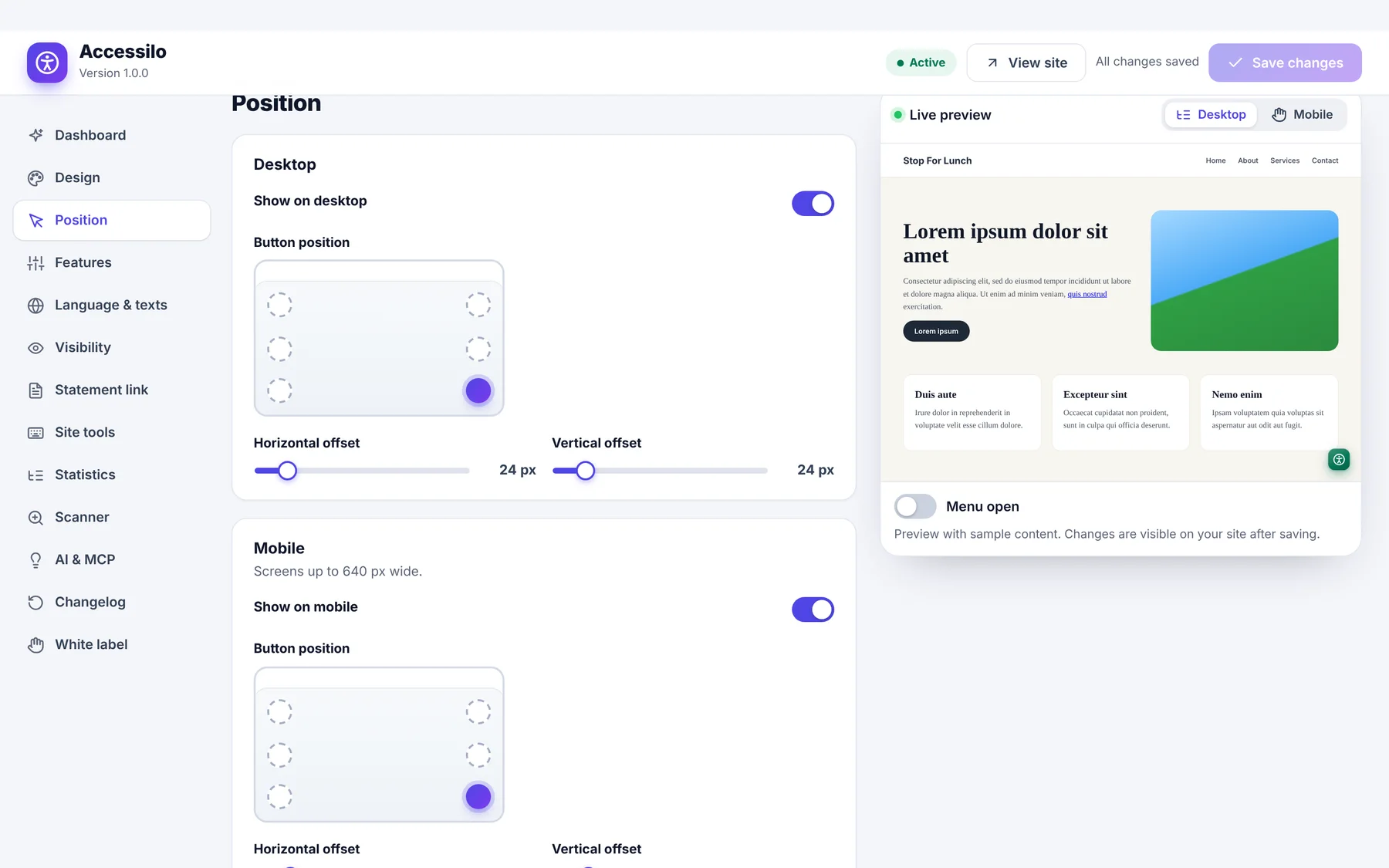Viewport: 1389px width, 868px height.
Task: Click the Lorem ipsum preview button
Action: pyautogui.click(x=936, y=331)
